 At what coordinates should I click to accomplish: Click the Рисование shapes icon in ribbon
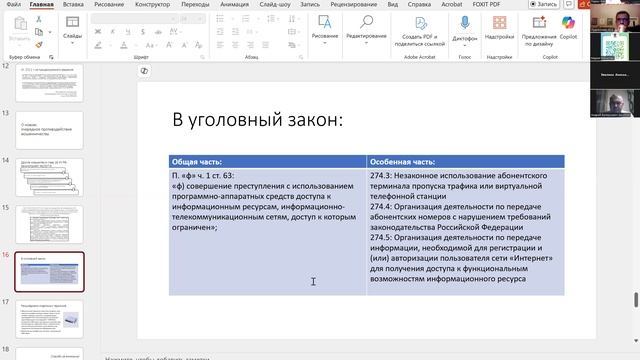coord(325,22)
